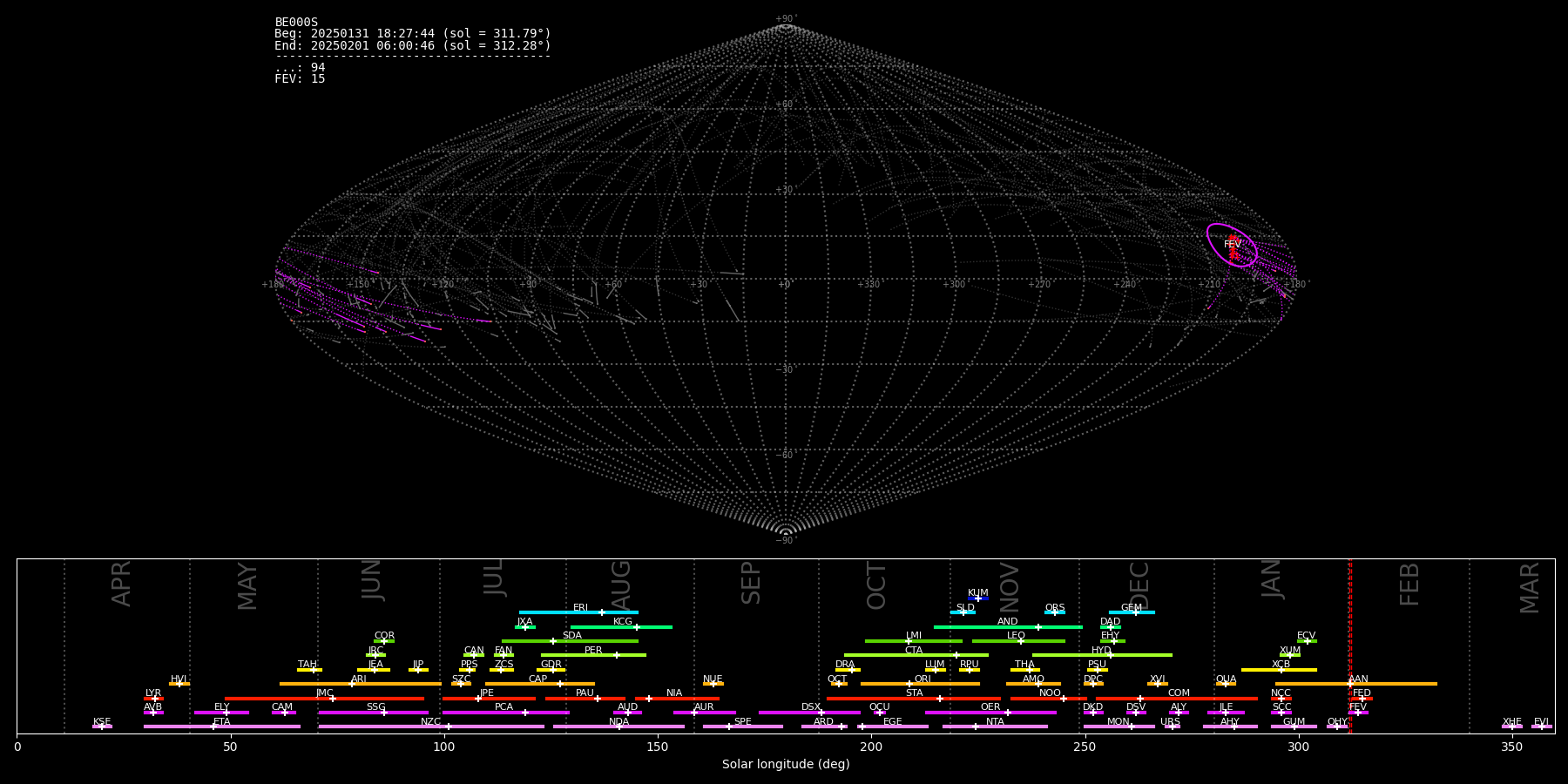Click the ERI shower label
The height and width of the screenshot is (784, 1568).
click(x=581, y=608)
